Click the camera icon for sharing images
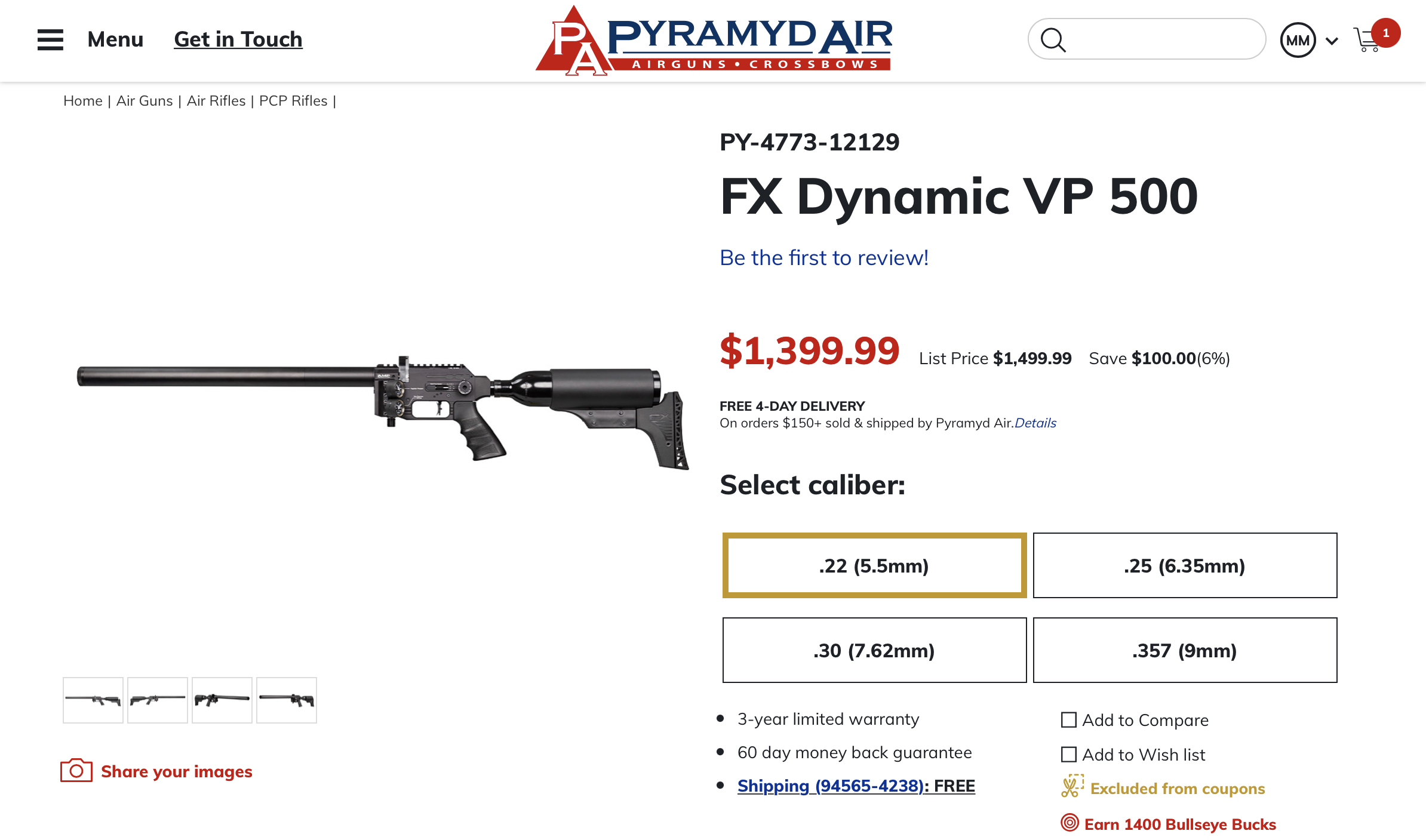The height and width of the screenshot is (840, 1426). click(76, 770)
